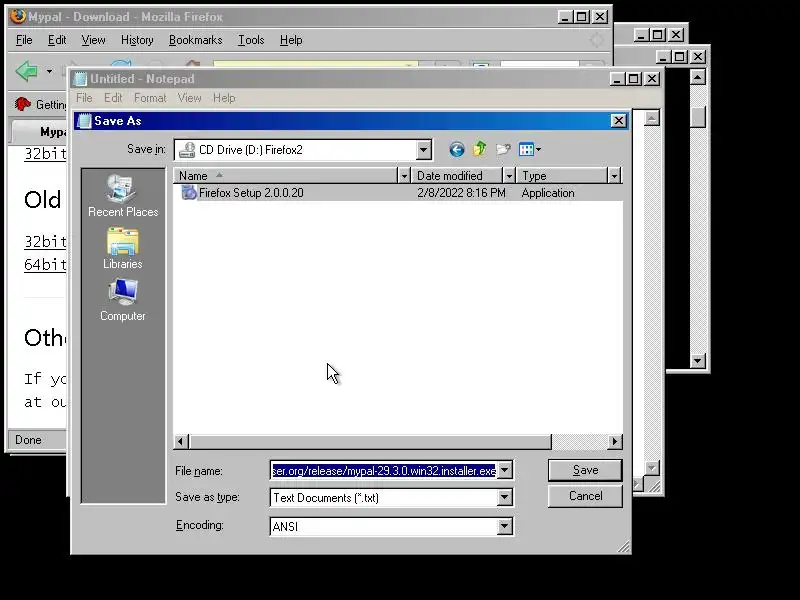Screen dimensions: 800x600
Task: Open Name column filter dropdown
Action: pyautogui.click(x=404, y=176)
